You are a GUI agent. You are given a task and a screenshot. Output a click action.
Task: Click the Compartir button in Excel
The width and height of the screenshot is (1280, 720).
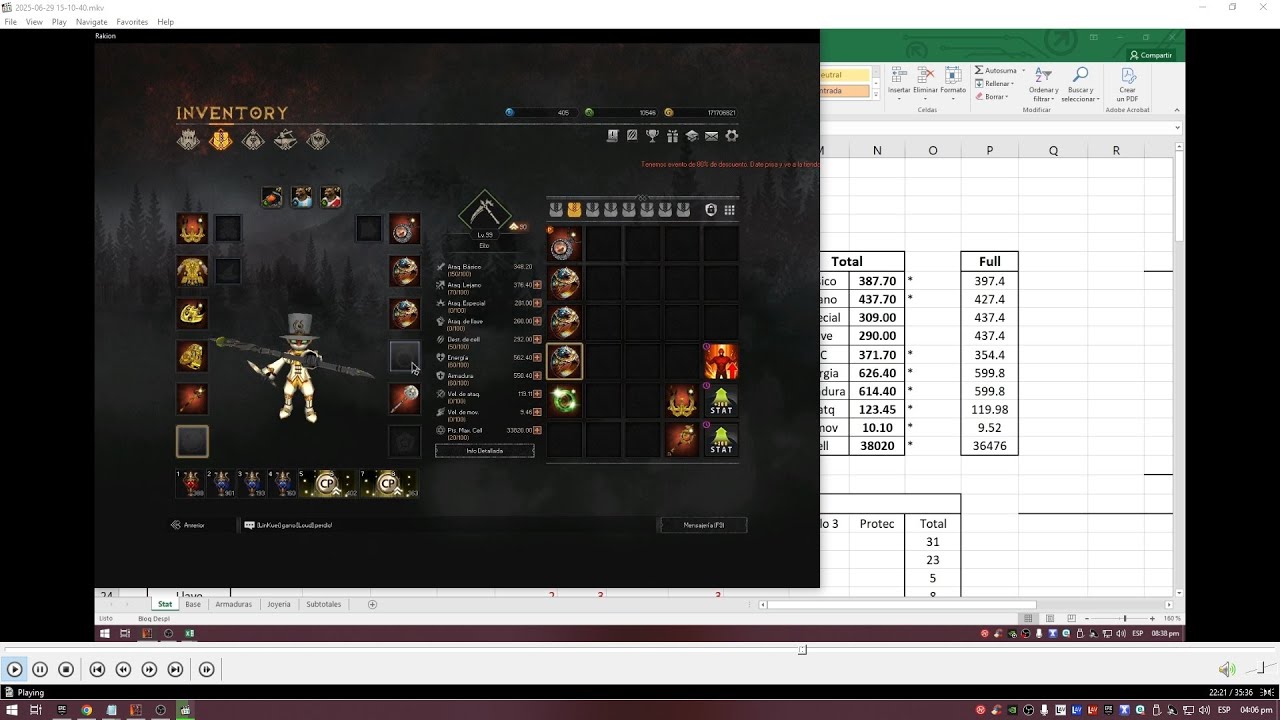[x=1151, y=55]
